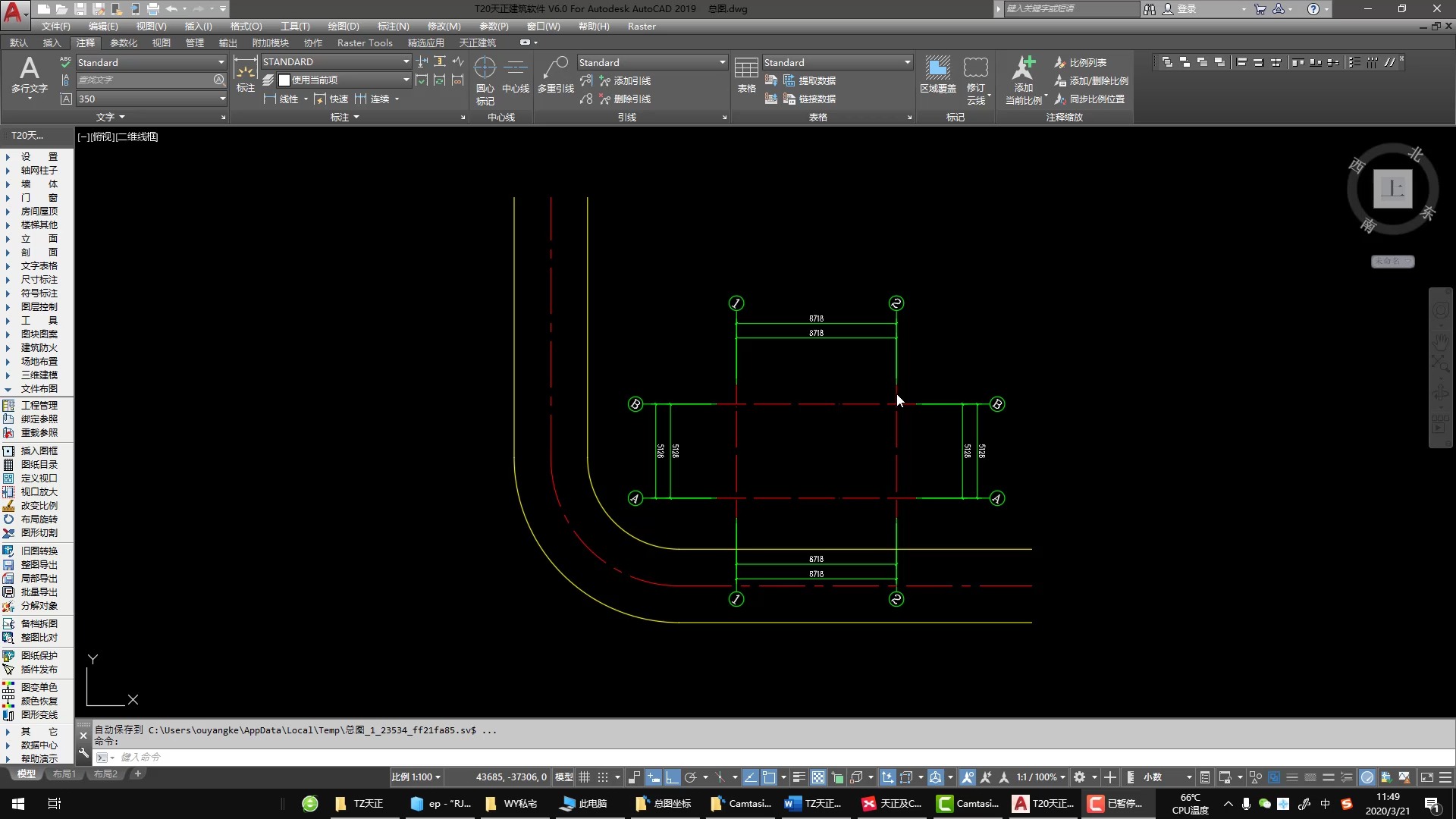Image resolution: width=1456 pixels, height=819 pixels.
Task: Switch to the 天正建筑 ribbon tab
Action: 477,43
